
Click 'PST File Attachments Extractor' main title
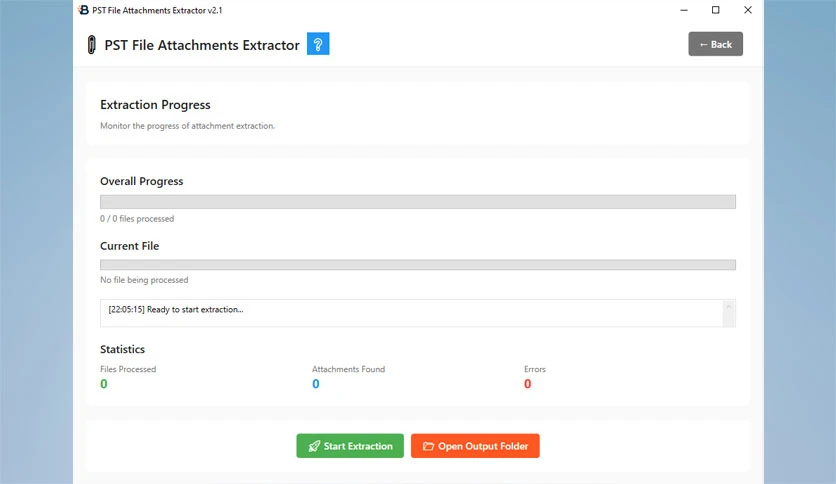coord(202,45)
